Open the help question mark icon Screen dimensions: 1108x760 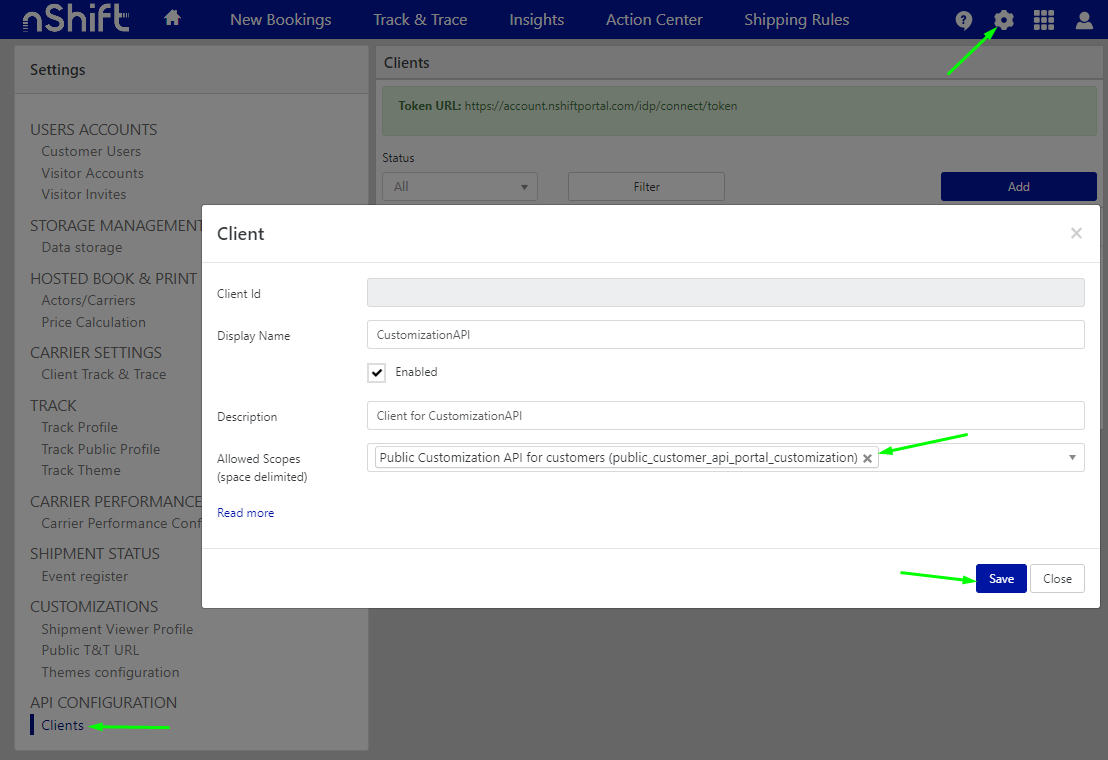(963, 20)
